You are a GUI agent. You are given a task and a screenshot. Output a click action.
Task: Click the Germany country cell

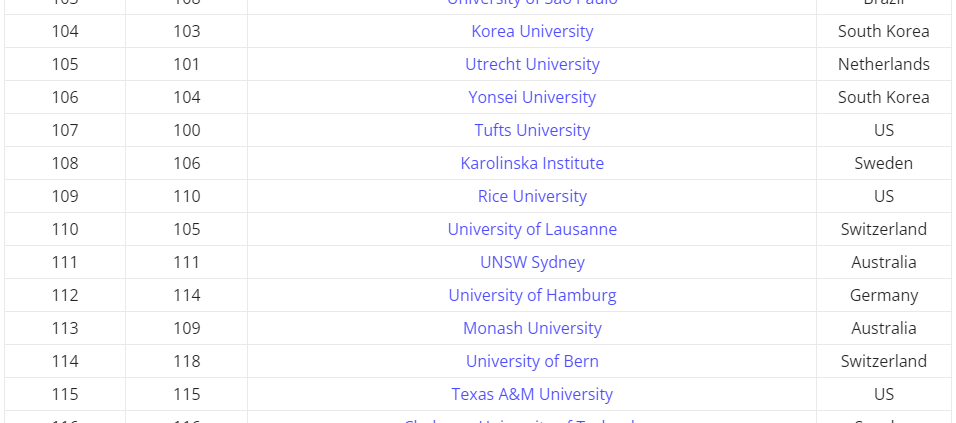coord(883,294)
